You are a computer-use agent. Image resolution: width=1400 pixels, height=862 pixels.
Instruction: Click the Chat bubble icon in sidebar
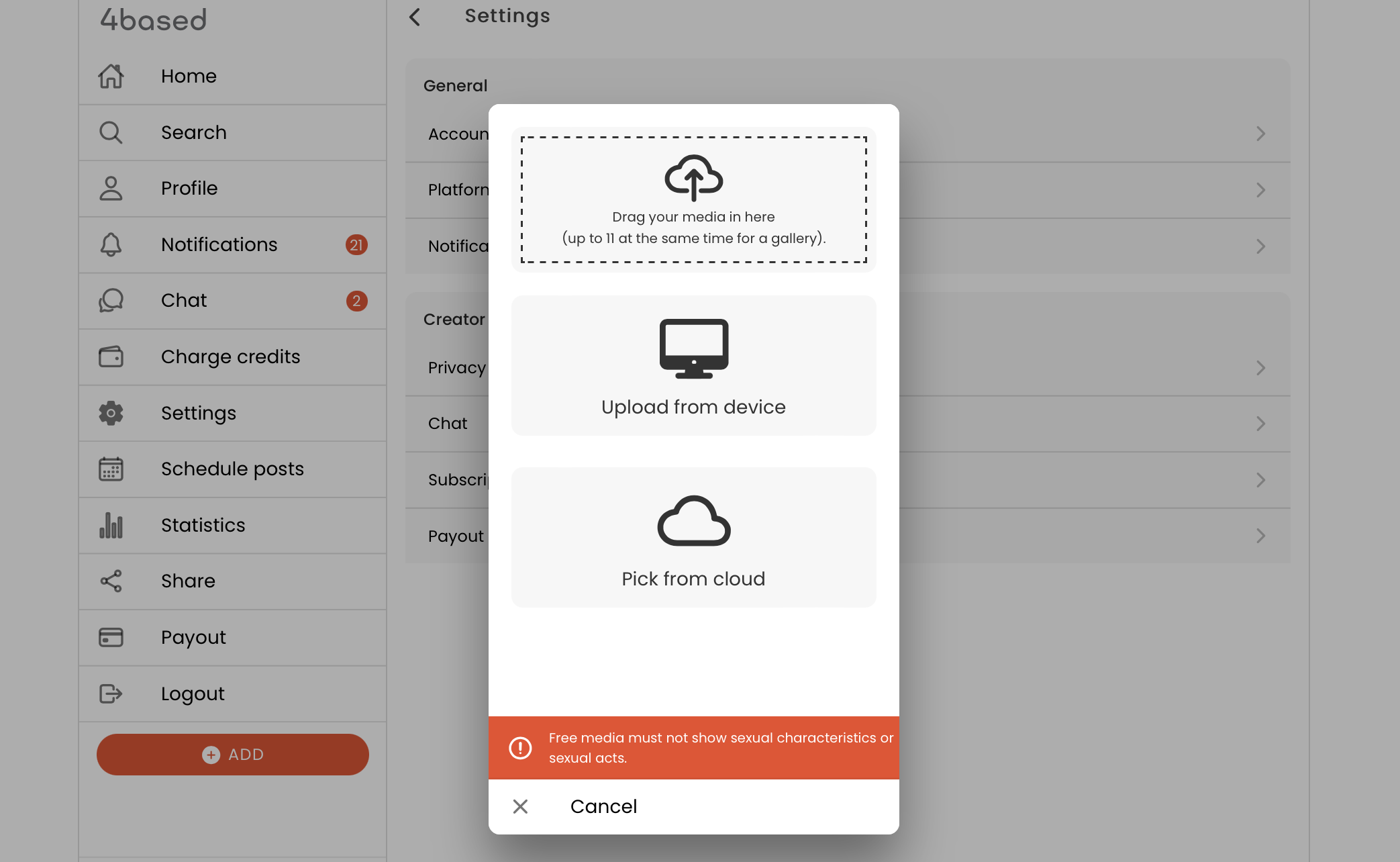111,300
